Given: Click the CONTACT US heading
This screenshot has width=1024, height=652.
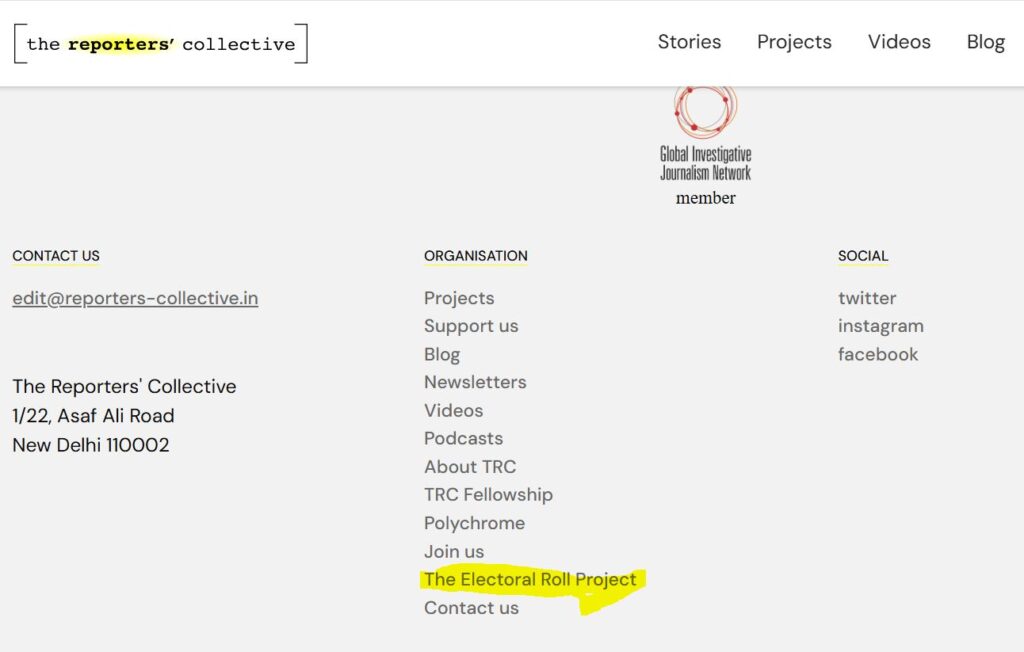Looking at the screenshot, I should click(x=56, y=256).
